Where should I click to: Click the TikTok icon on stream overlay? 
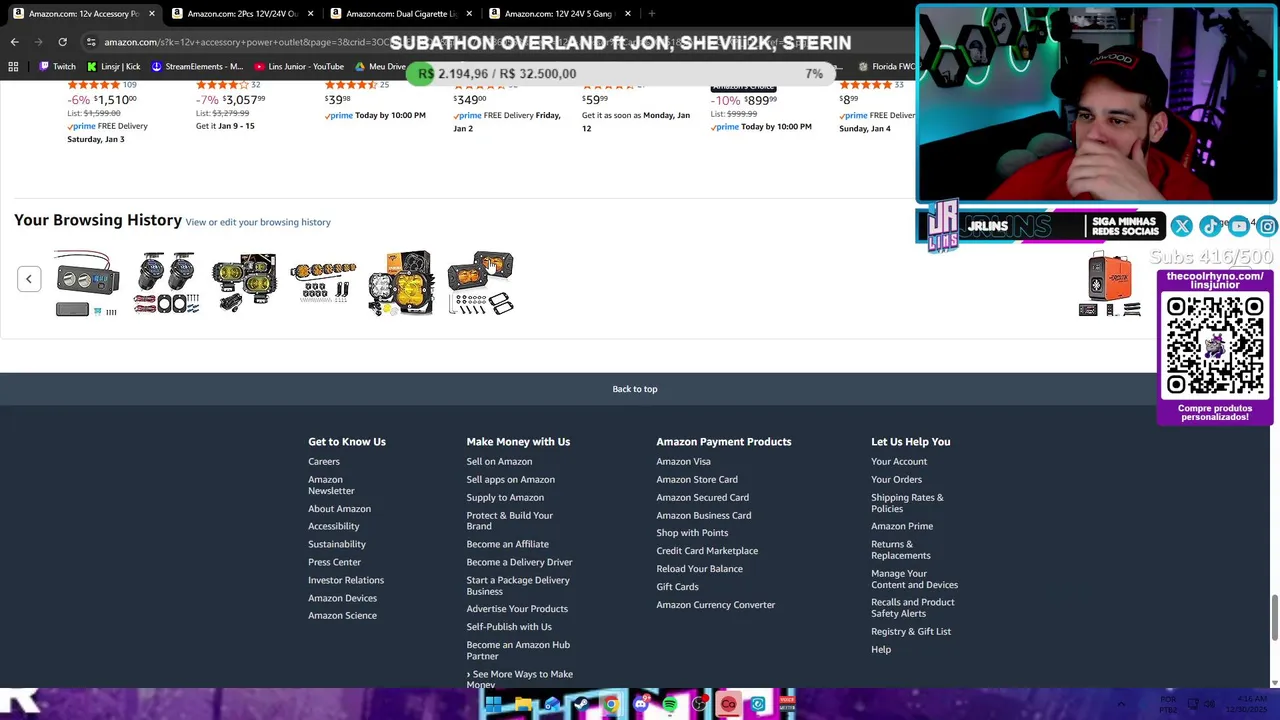coord(1210,227)
